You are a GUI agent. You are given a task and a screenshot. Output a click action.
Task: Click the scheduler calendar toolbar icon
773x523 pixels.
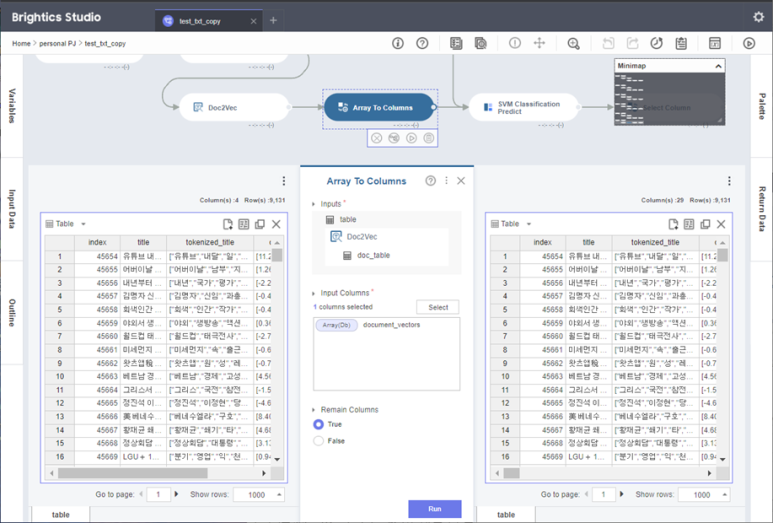715,43
